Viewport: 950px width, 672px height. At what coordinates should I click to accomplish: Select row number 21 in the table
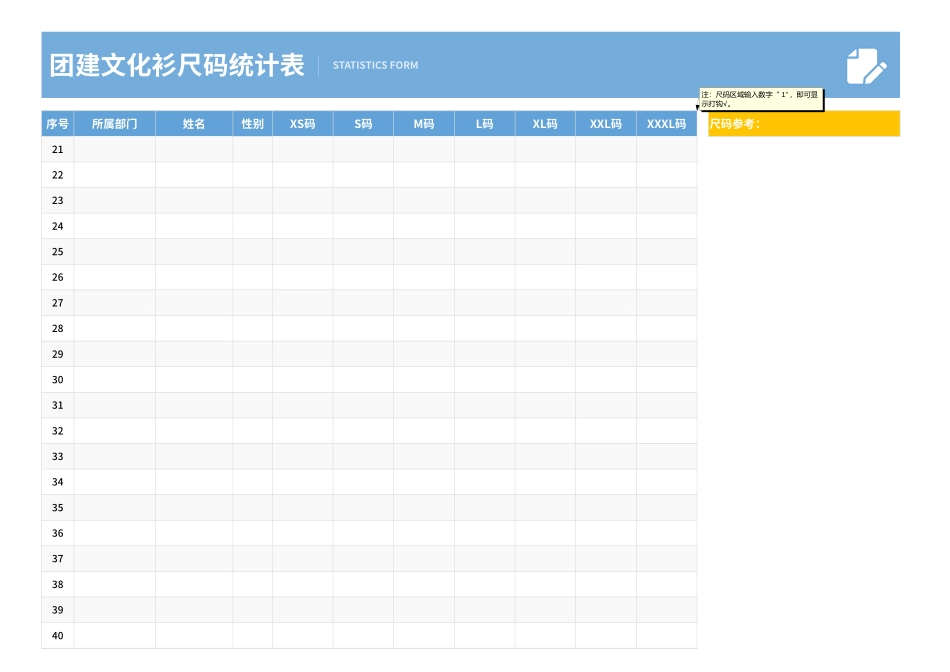point(57,149)
